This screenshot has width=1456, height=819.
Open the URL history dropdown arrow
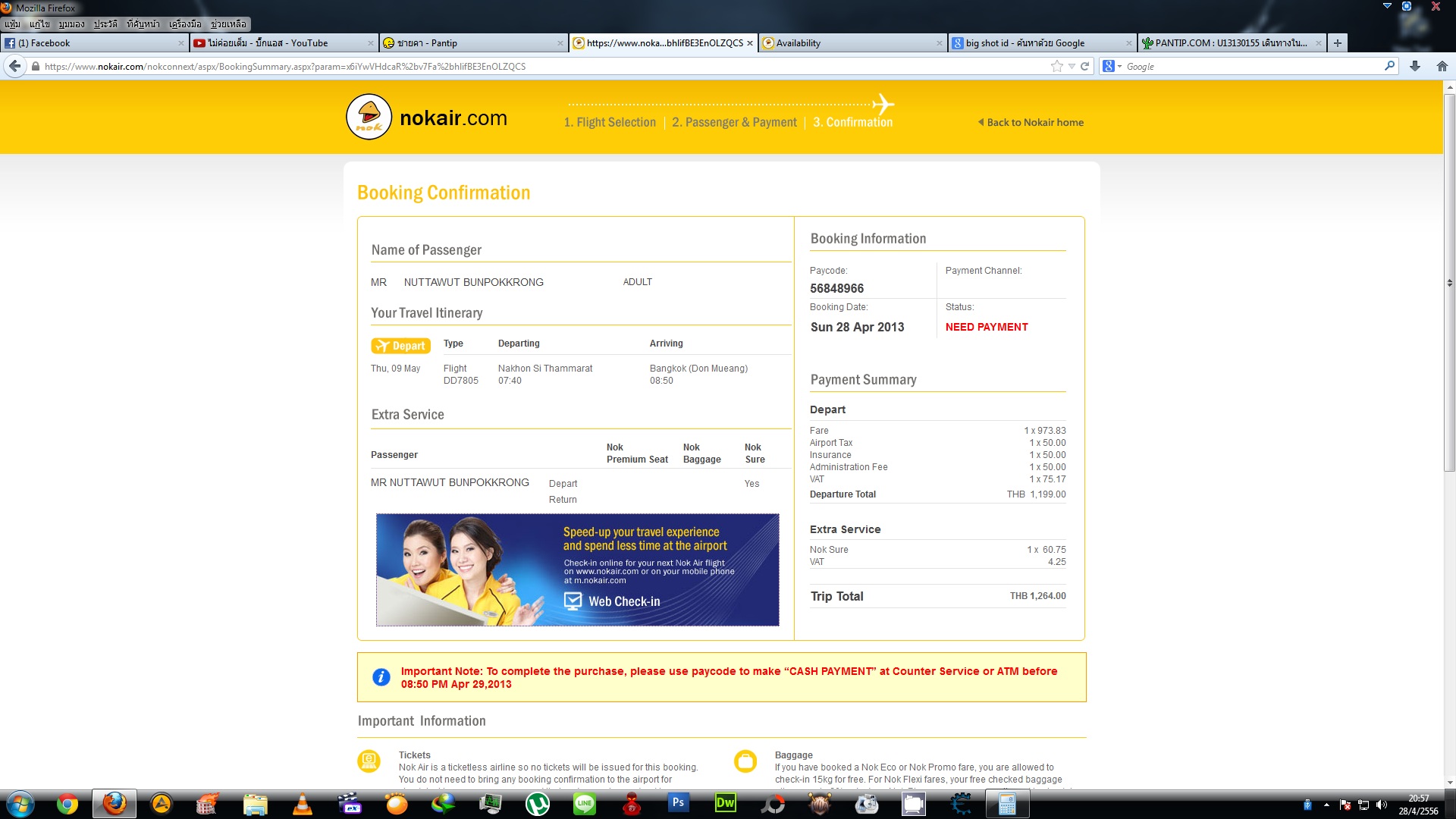[1072, 67]
